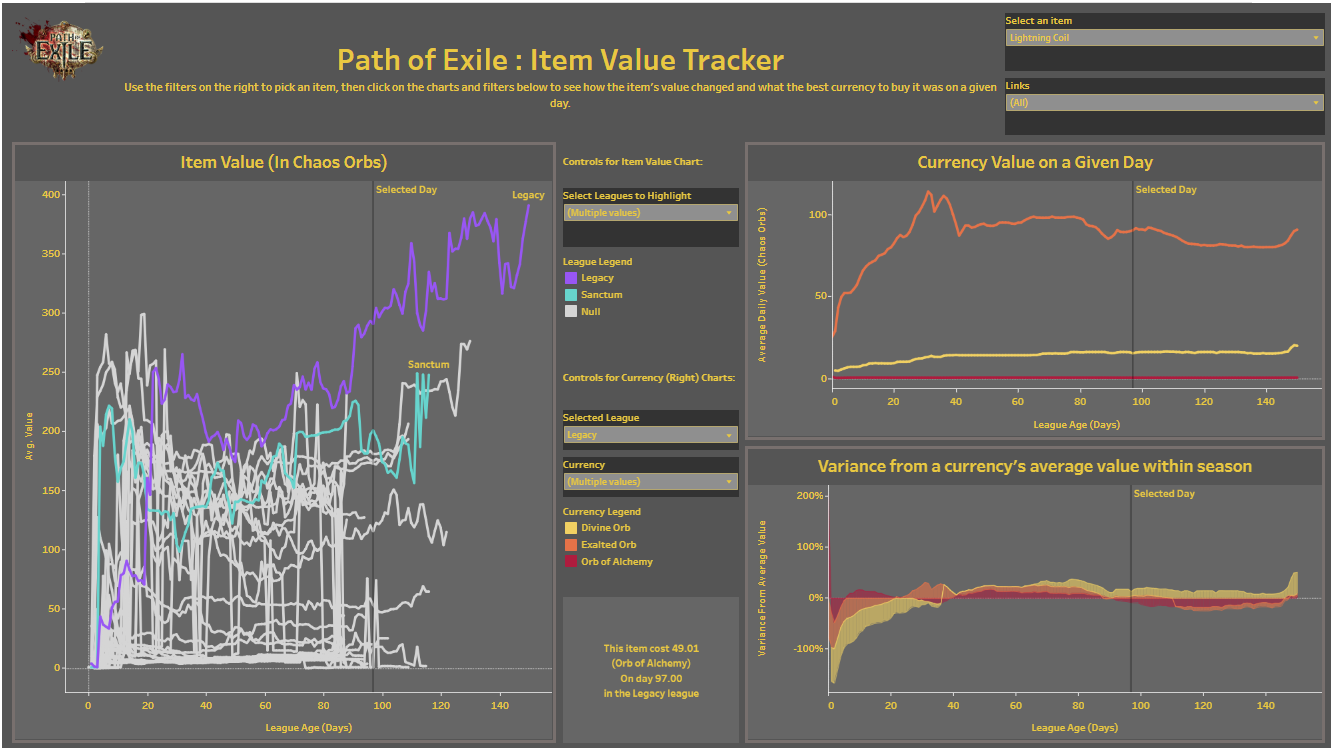
Task: Click Controls for Item Value Chart heading
Action: coord(633,161)
